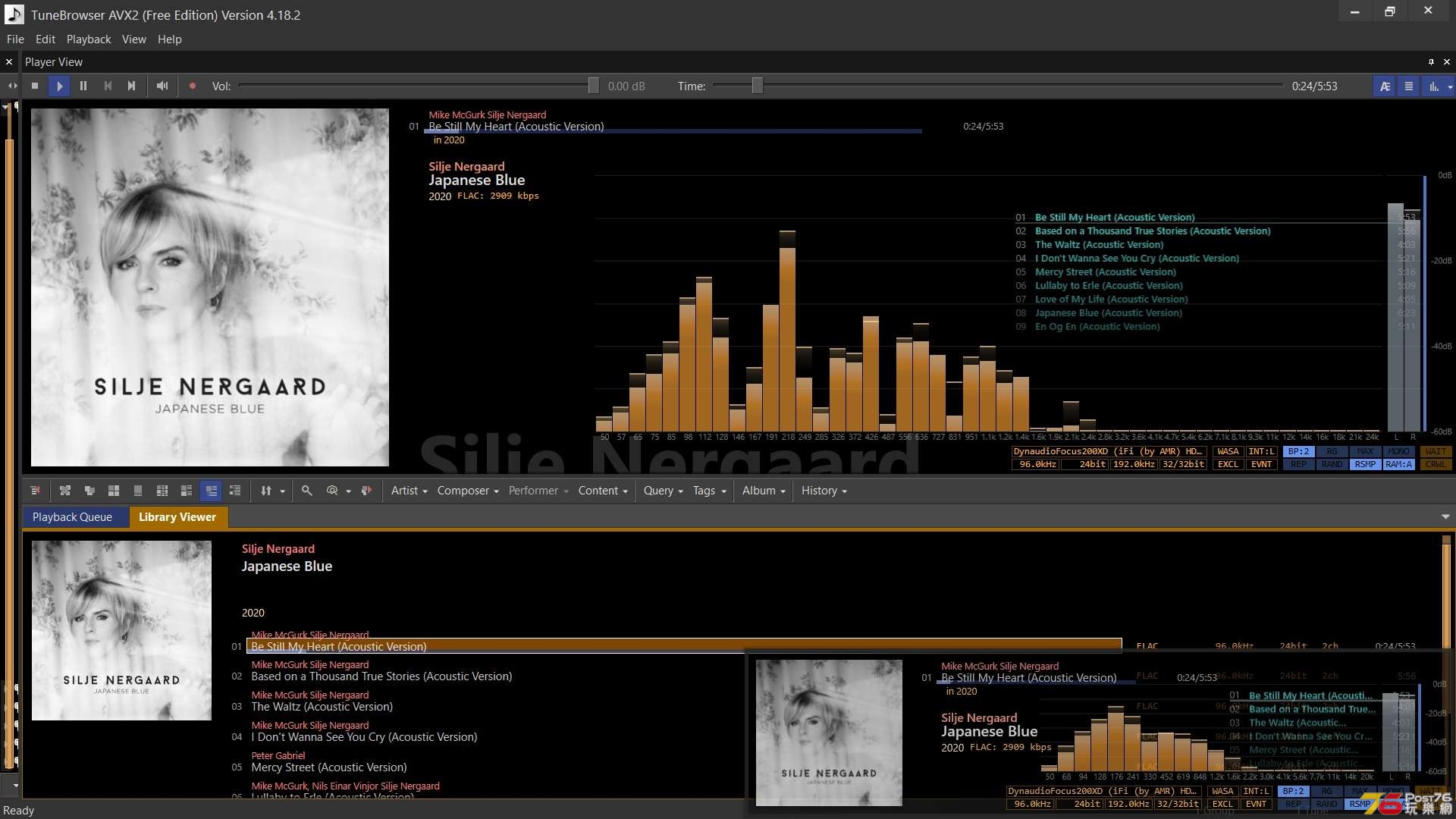Open the sort order dropdown arrow
The height and width of the screenshot is (819, 1456).
(283, 491)
